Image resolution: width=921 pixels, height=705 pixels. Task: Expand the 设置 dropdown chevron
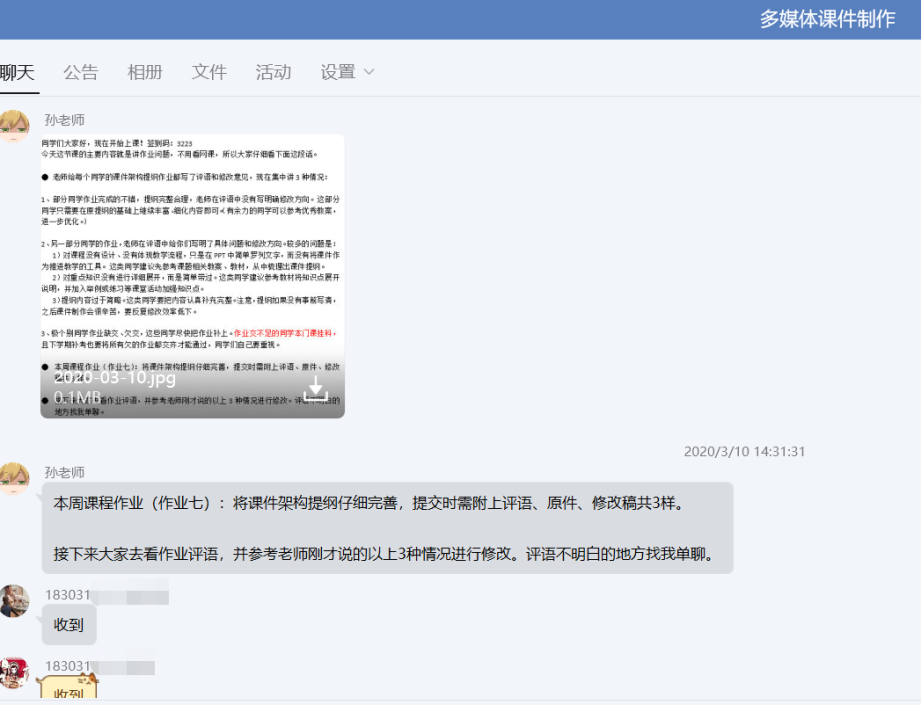pyautogui.click(x=369, y=72)
